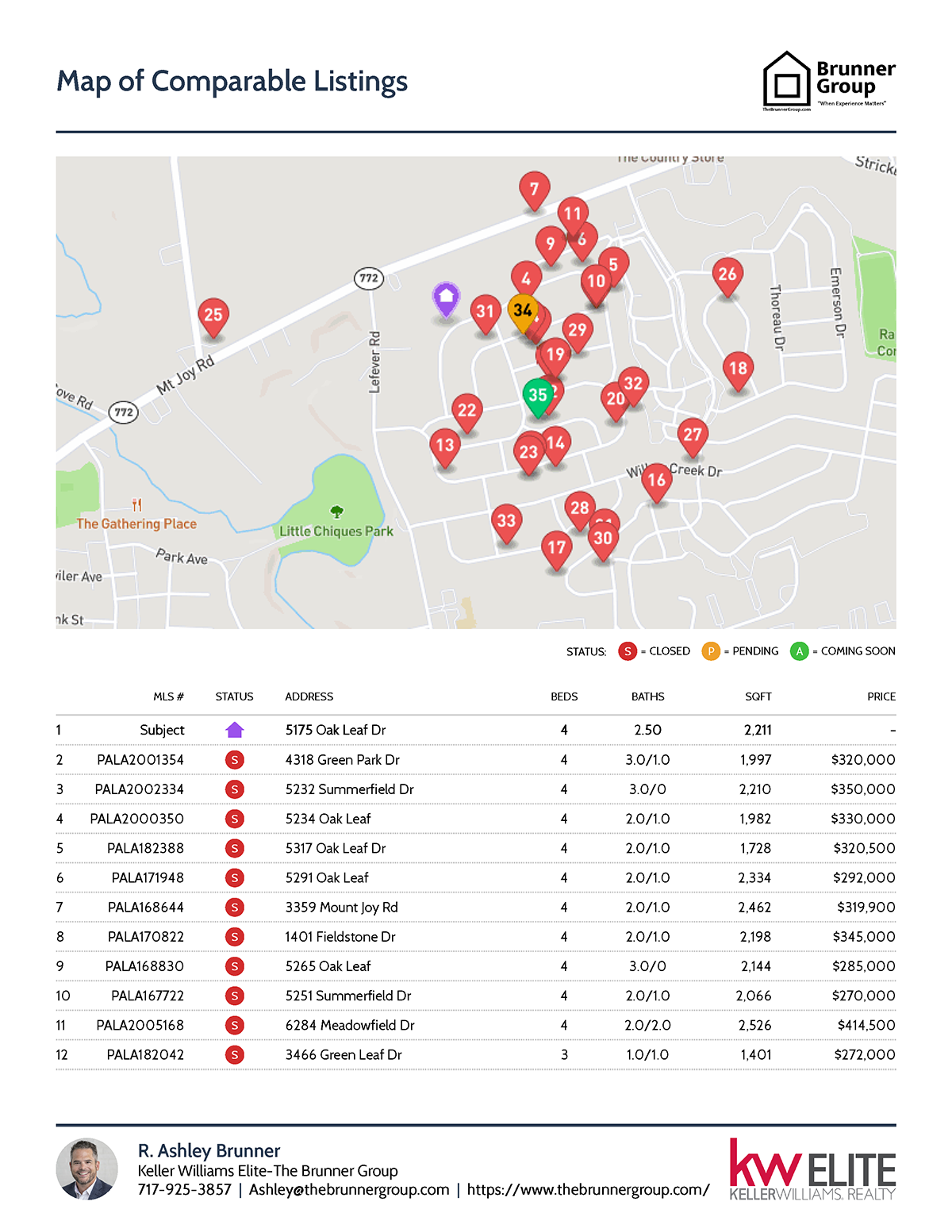Select map pin number 27
Viewport: 952px width, 1232px height.
tap(693, 437)
